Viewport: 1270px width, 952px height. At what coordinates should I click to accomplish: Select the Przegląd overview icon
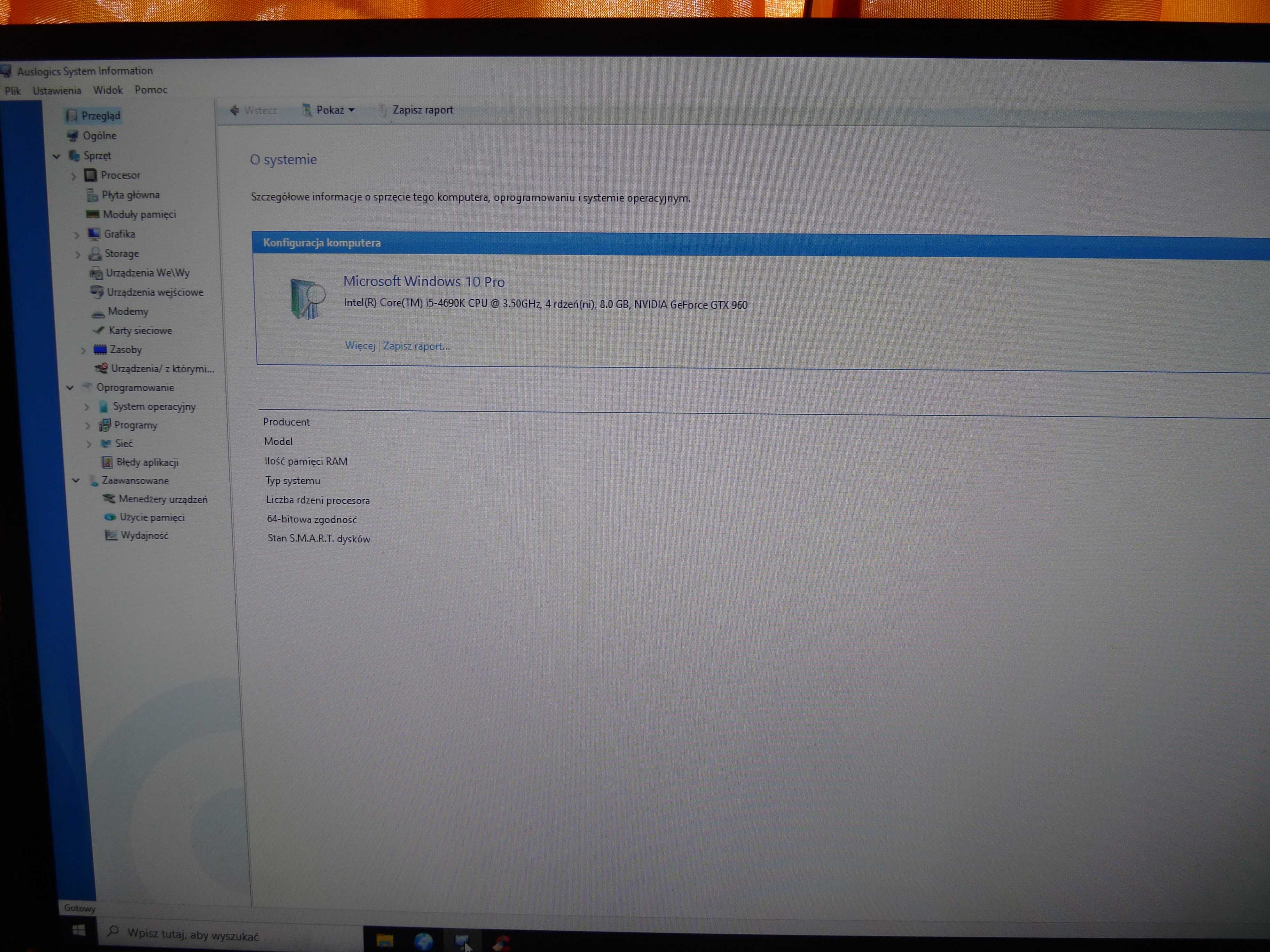[71, 116]
